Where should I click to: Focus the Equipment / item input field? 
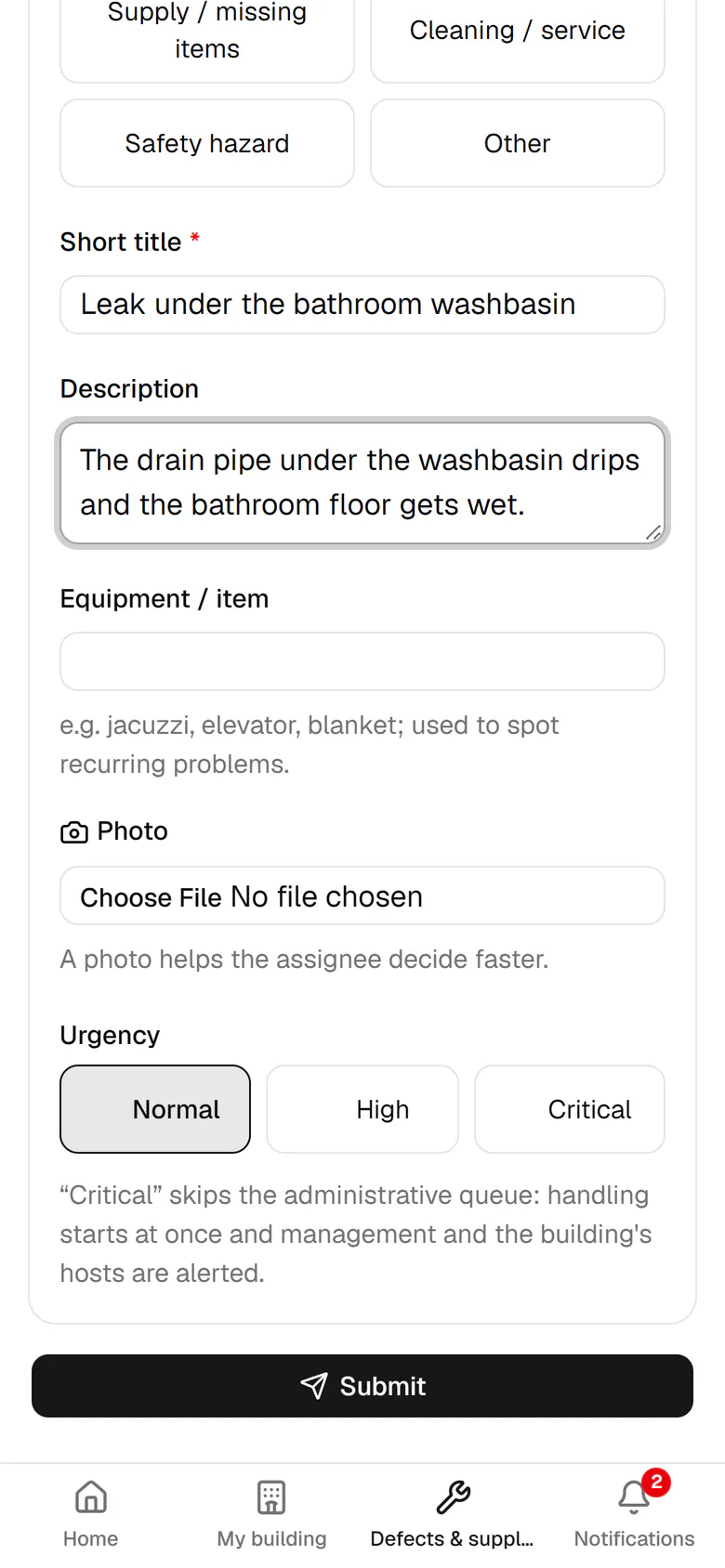[x=362, y=661]
